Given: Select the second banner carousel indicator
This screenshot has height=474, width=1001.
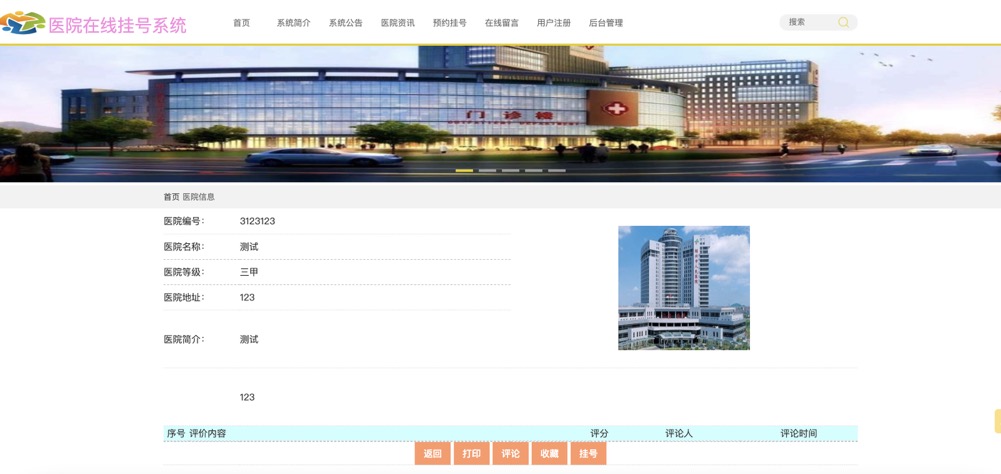Looking at the screenshot, I should point(487,171).
